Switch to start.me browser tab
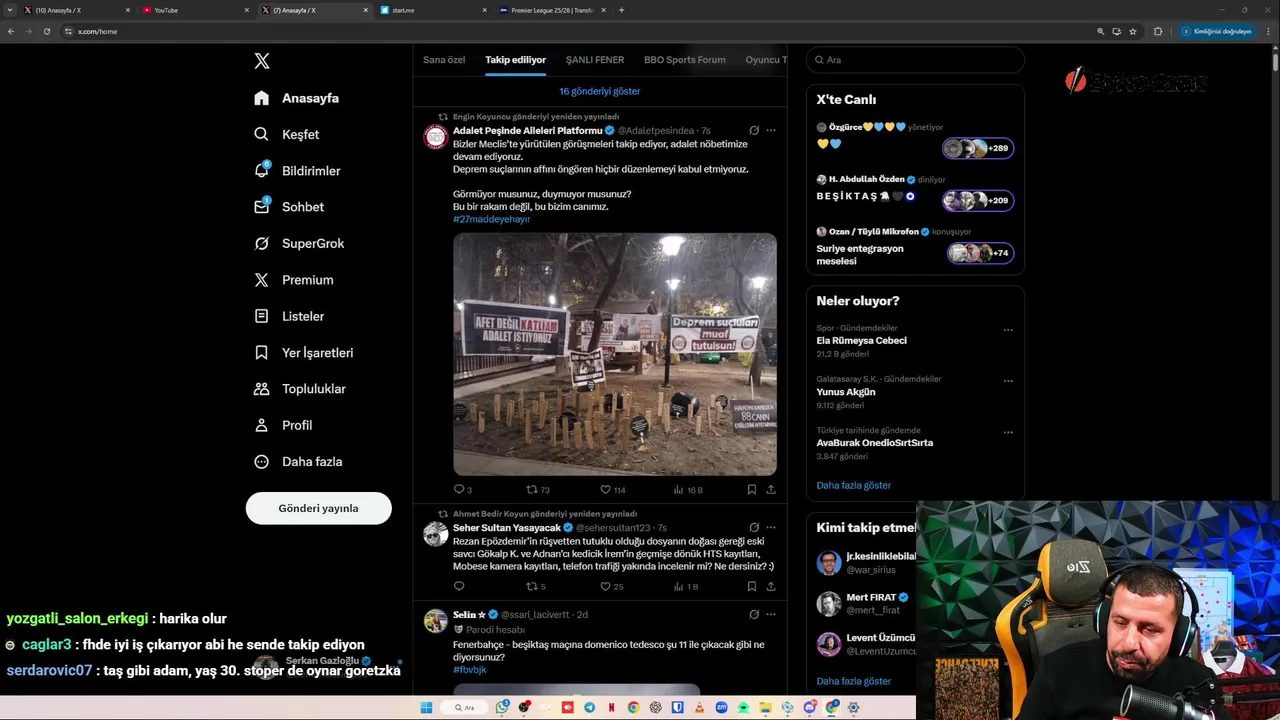1280x720 pixels. click(434, 10)
